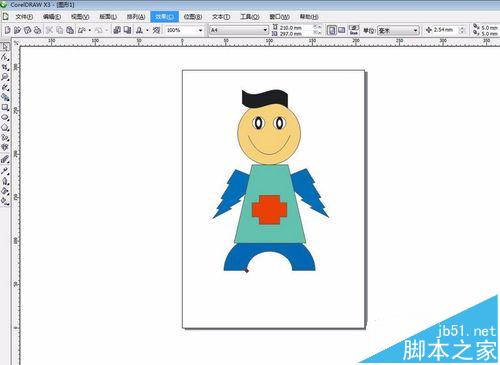500x365 pixels.
Task: Click the Application launcher icon
Action: pos(139,30)
